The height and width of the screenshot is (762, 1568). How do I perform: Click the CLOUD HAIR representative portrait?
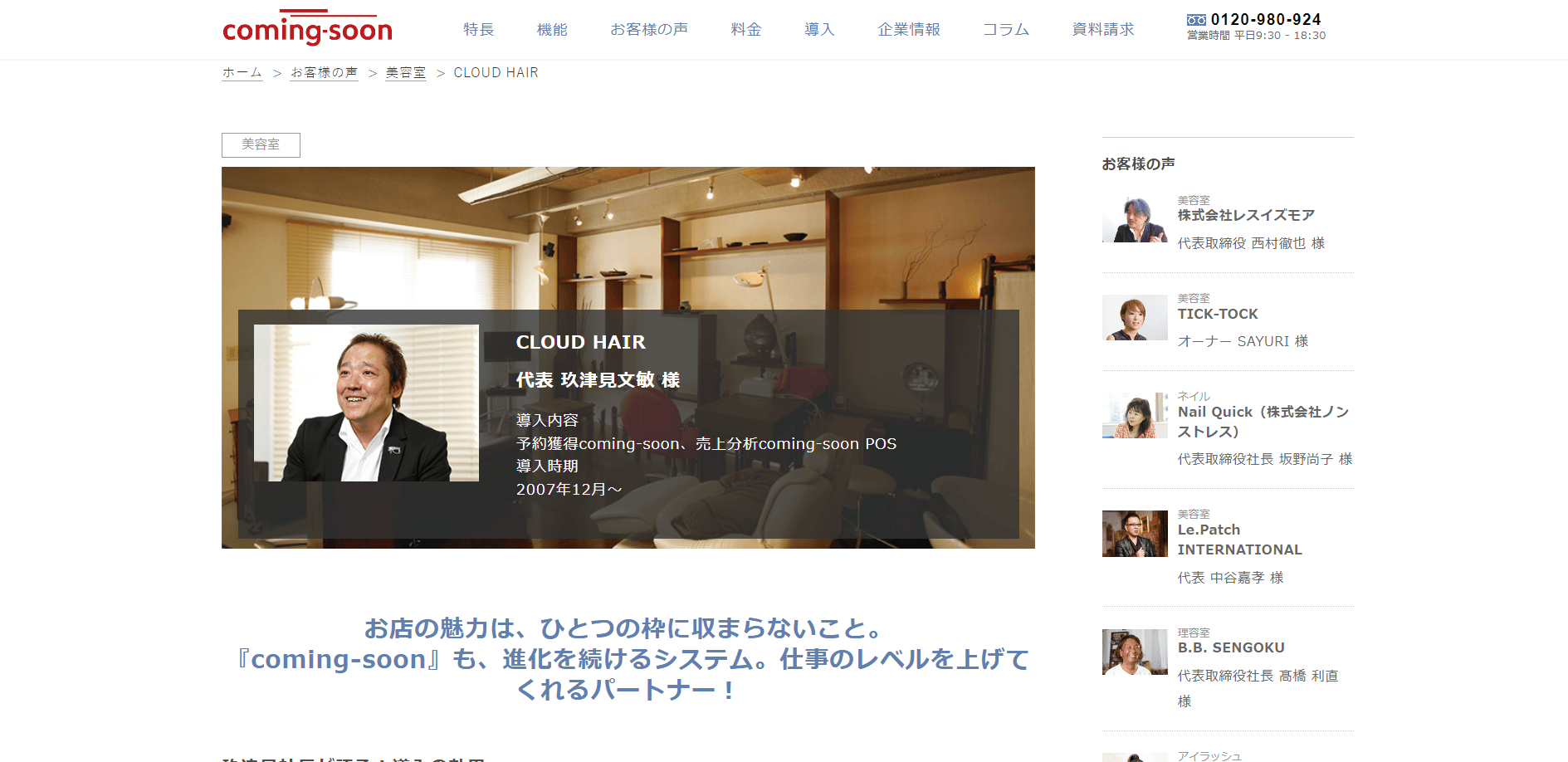click(366, 403)
